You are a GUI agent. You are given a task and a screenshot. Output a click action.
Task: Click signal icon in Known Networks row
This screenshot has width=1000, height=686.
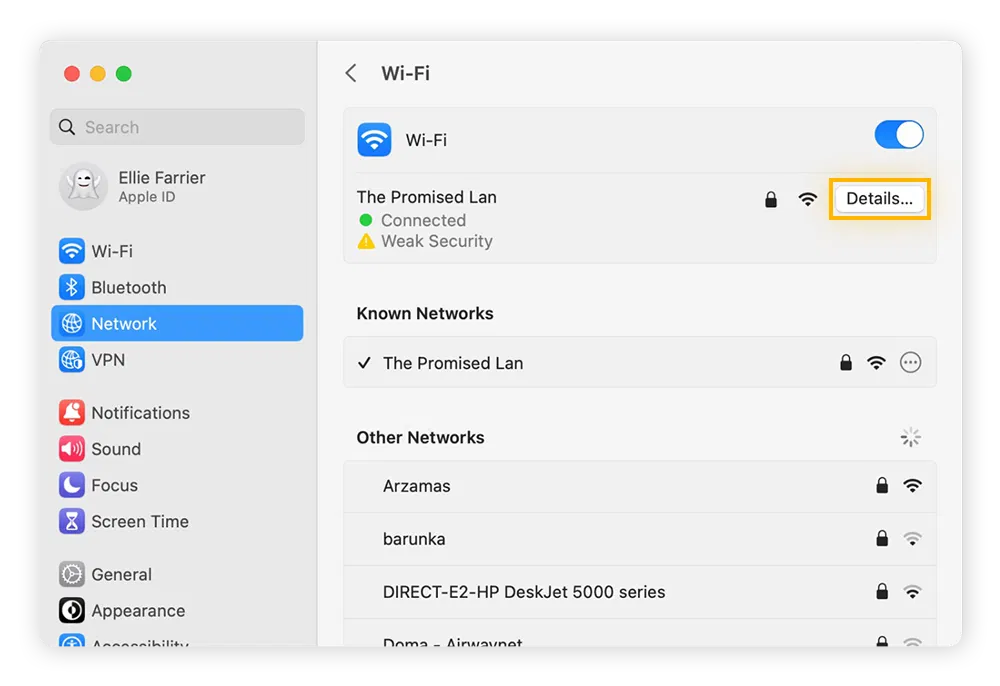click(x=876, y=363)
